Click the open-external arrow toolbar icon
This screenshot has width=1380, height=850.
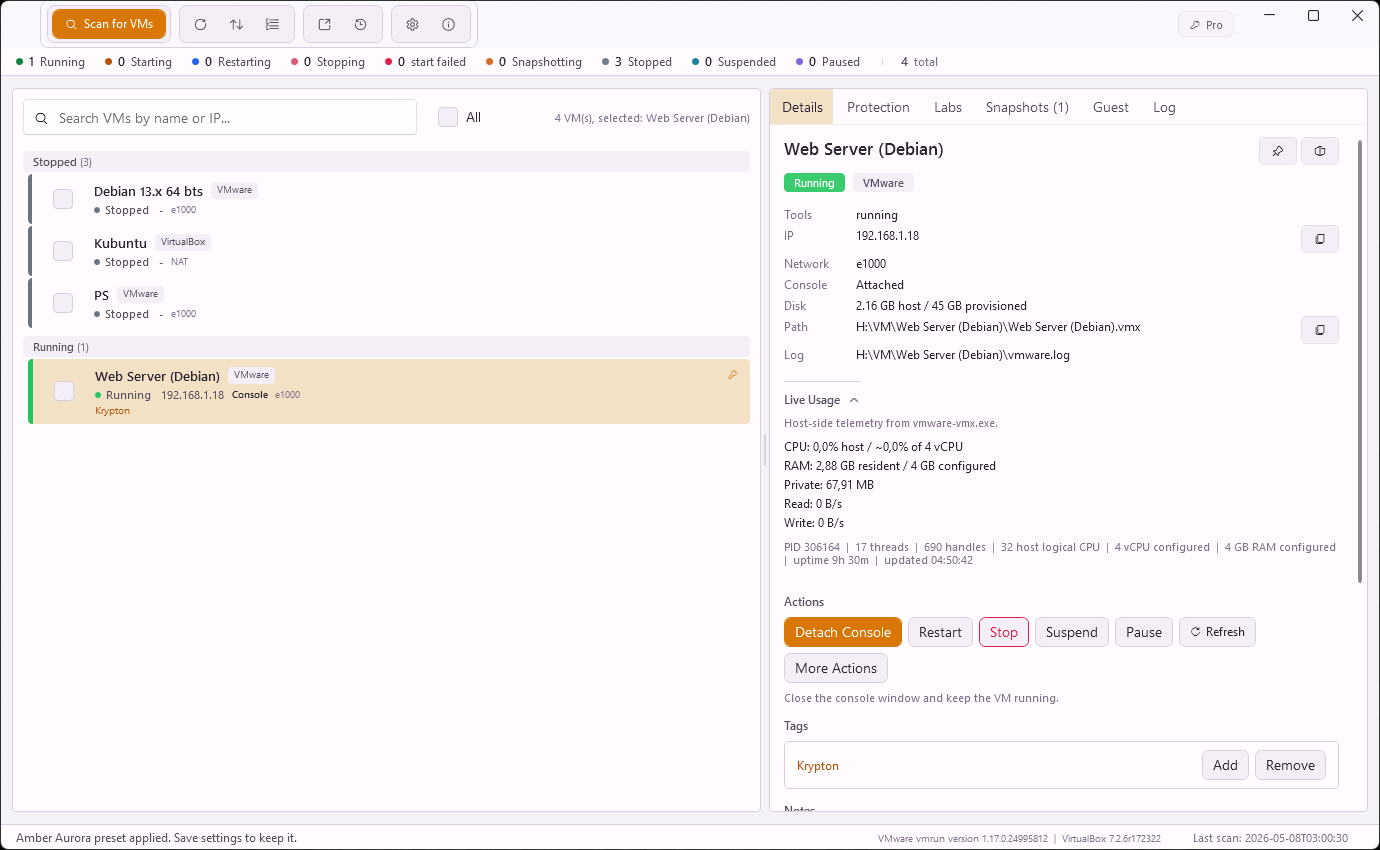pos(324,24)
